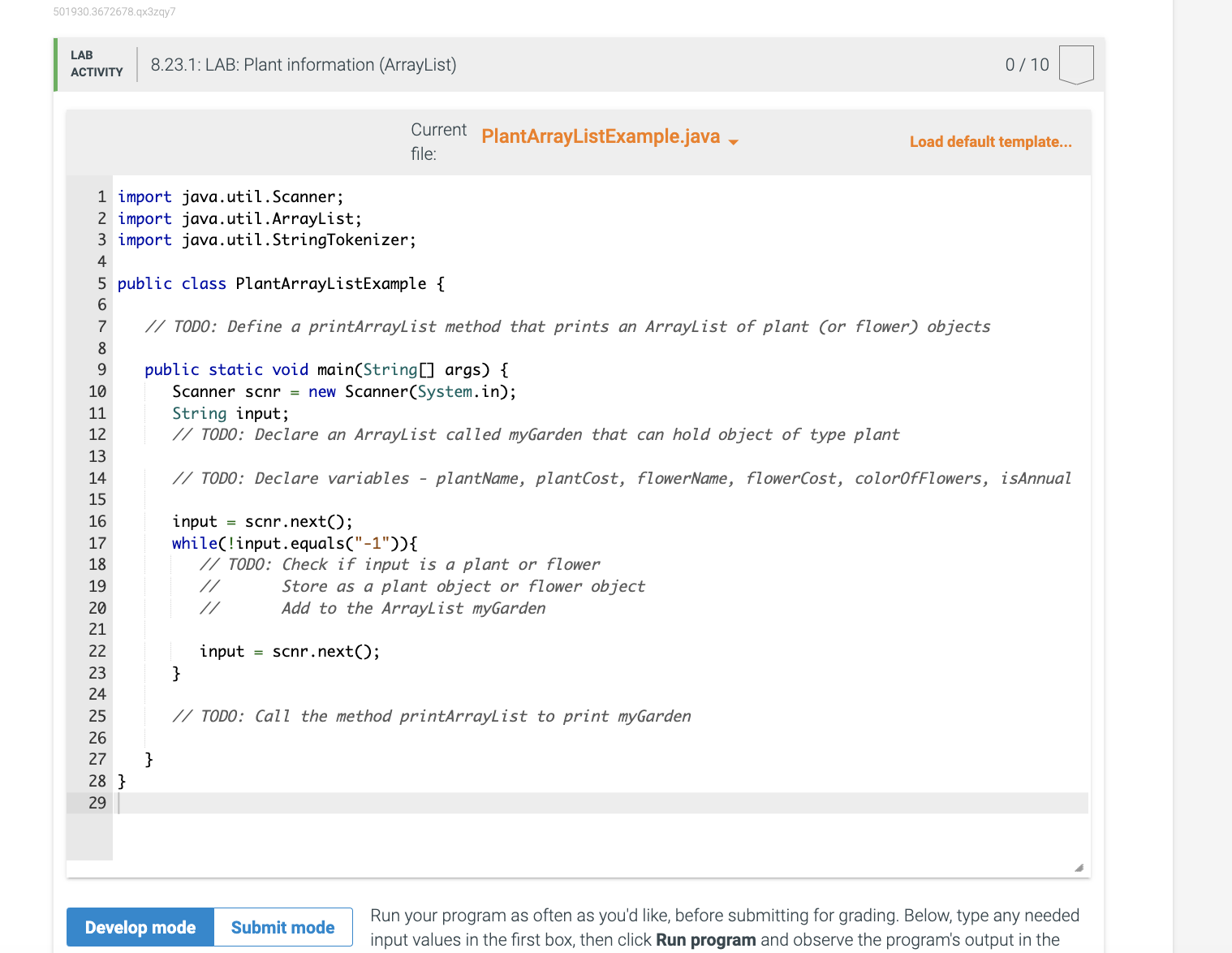Expand the file chooser under Current file

tap(601, 136)
